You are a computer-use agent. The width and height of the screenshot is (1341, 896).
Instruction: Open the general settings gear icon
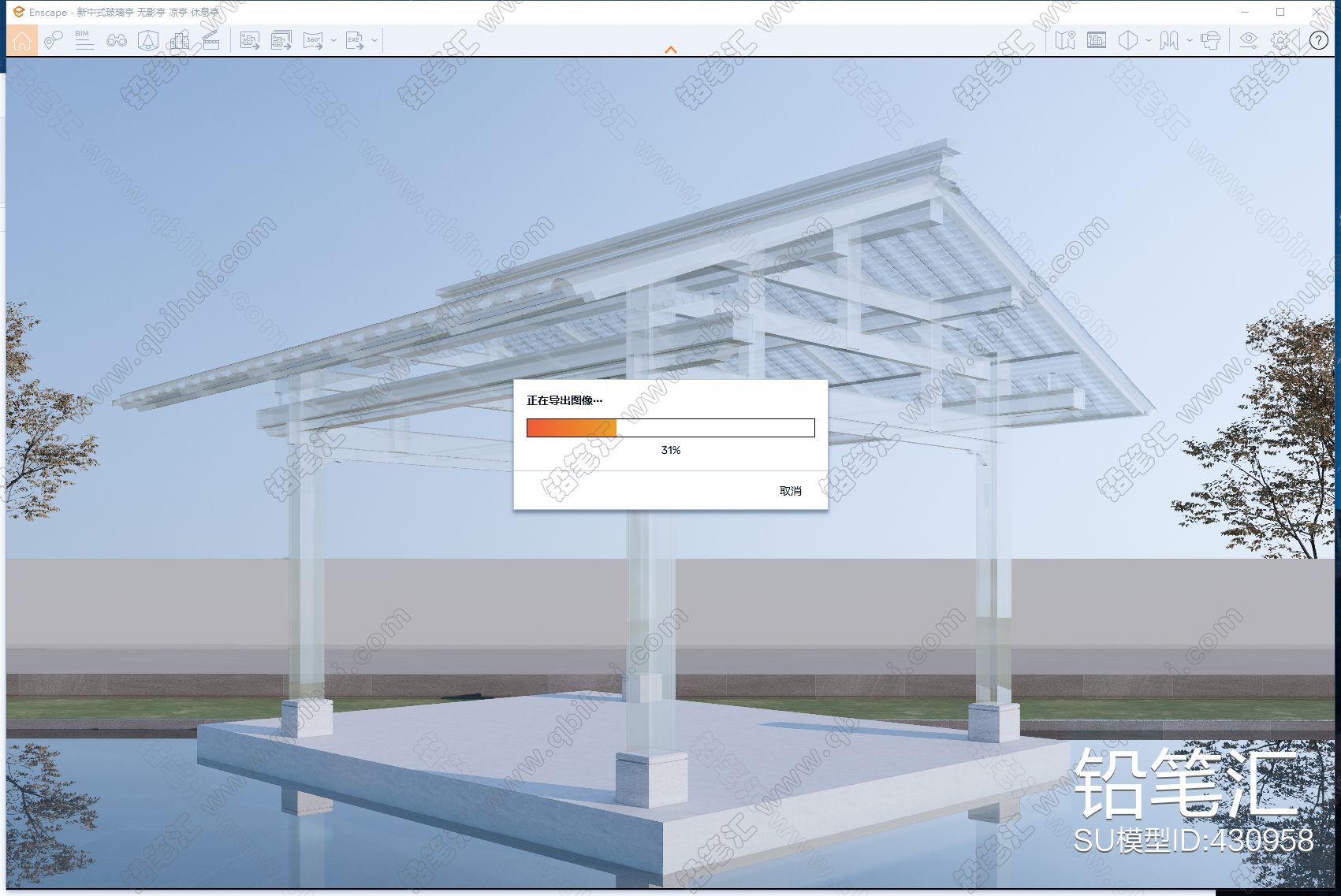[1281, 40]
